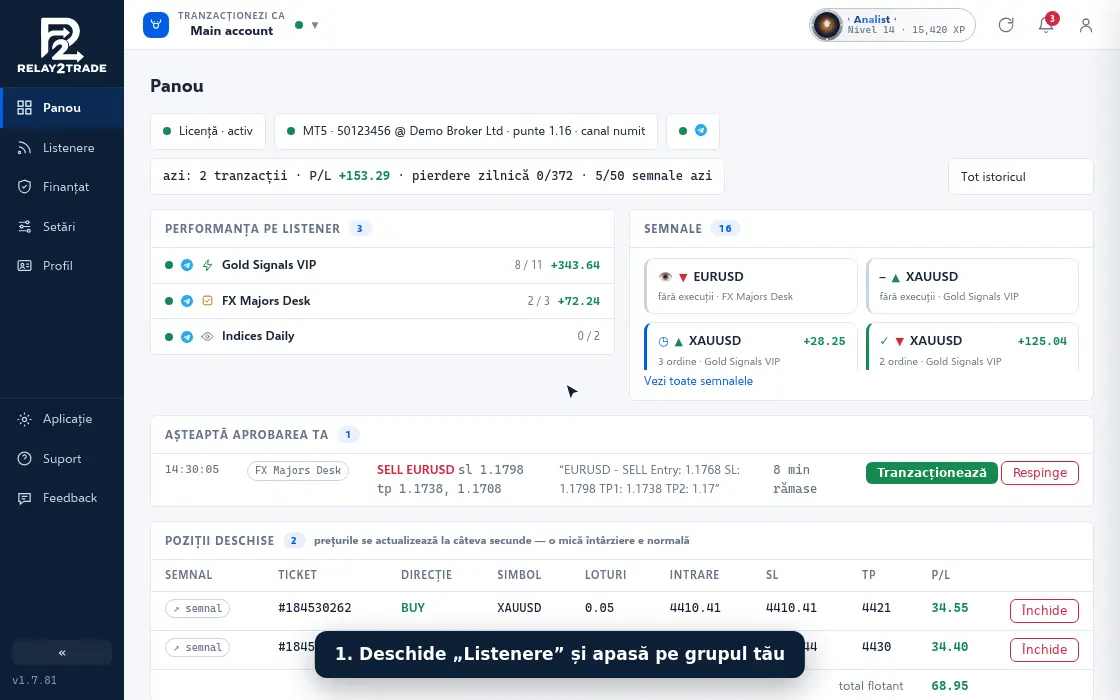The height and width of the screenshot is (700, 1120).
Task: Click the total flotant value 68.95
Action: (949, 686)
